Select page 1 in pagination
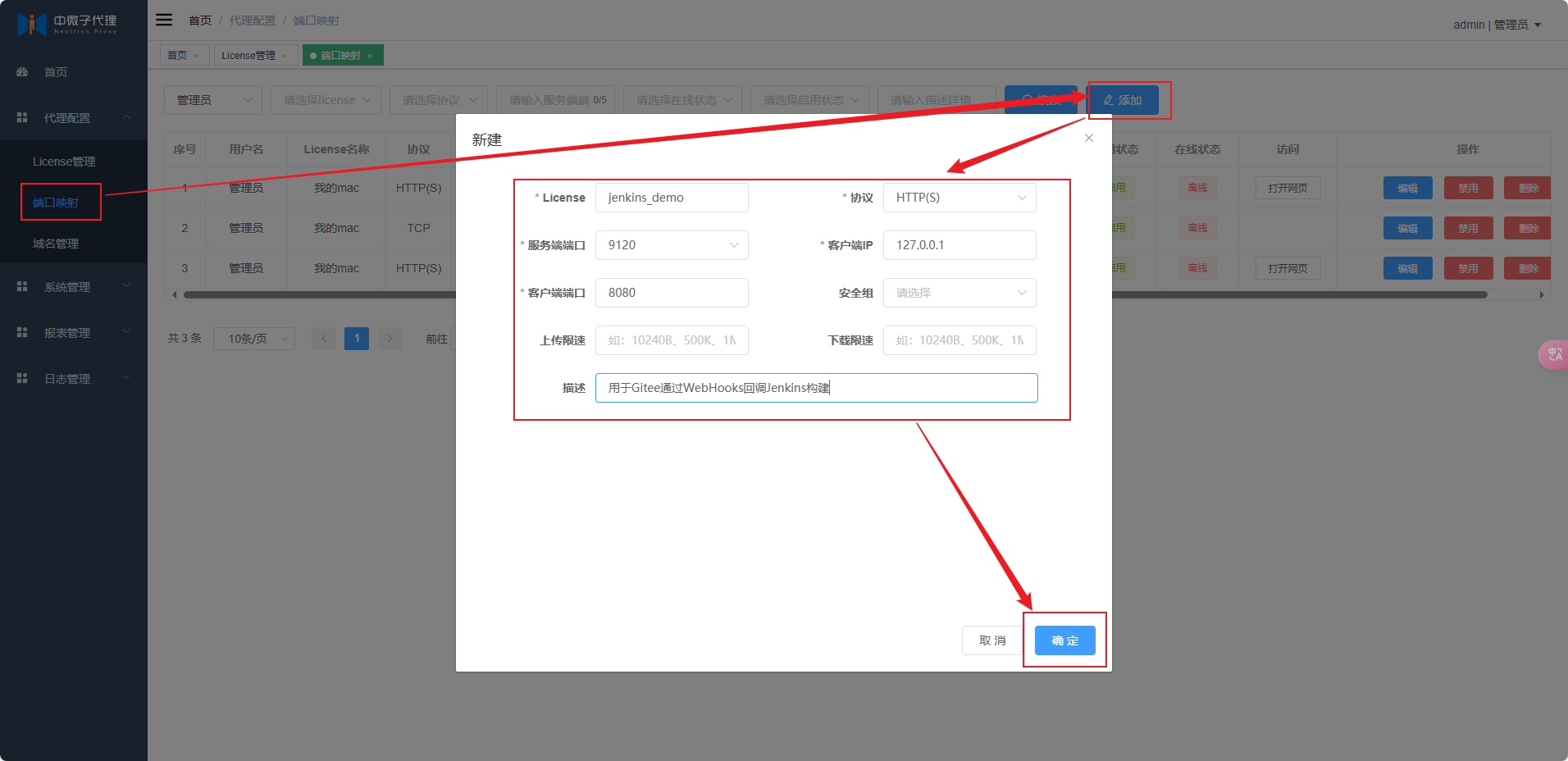Screen dimensions: 1568x761 point(357,339)
